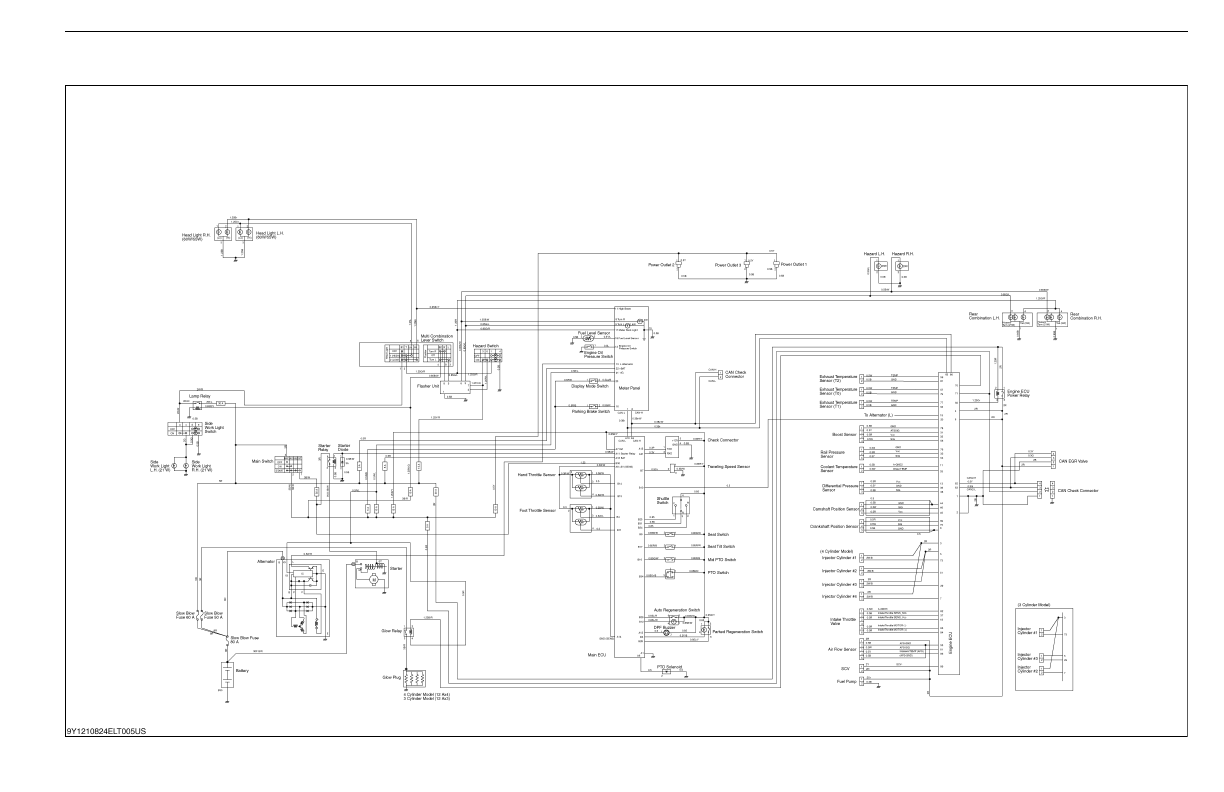Click the Power Outlet 1 symbol

(775, 263)
